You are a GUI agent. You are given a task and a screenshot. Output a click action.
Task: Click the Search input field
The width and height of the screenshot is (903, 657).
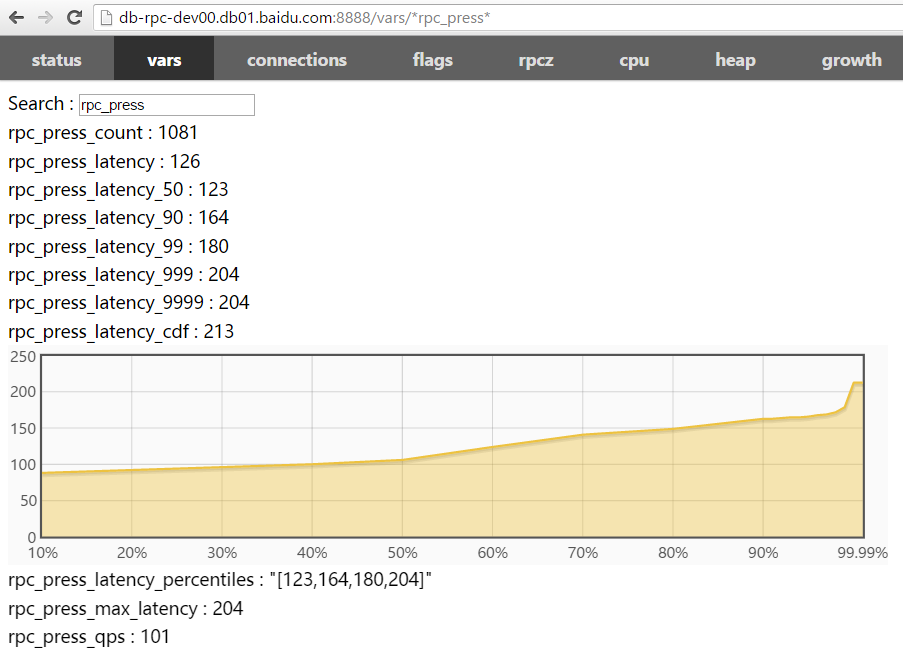(x=166, y=105)
